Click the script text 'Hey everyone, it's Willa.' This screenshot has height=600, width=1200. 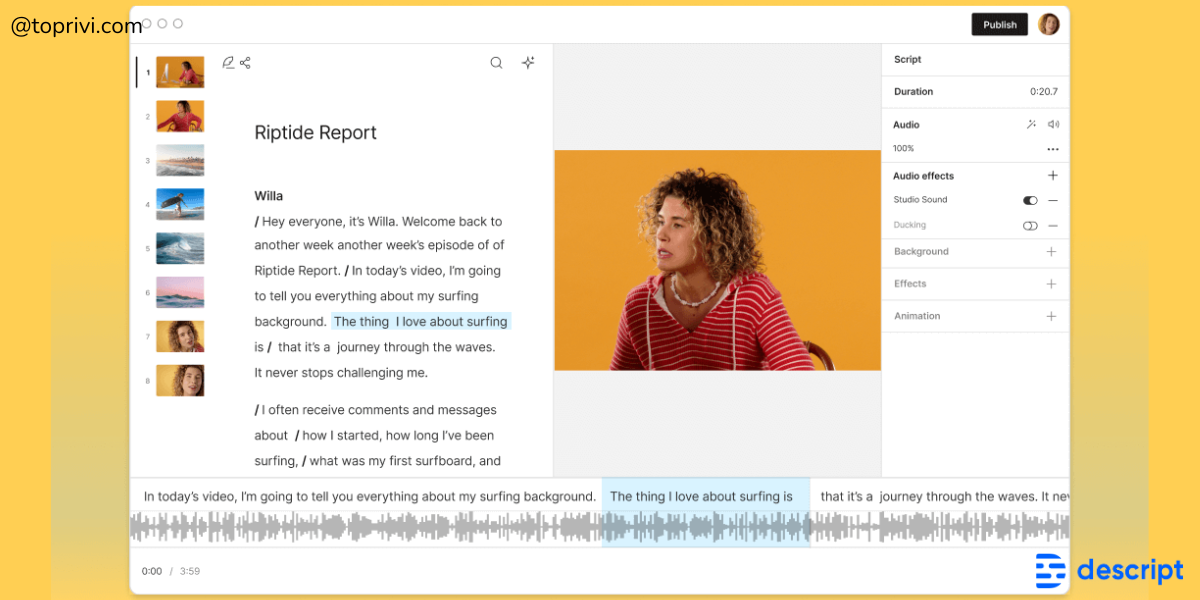click(x=330, y=221)
